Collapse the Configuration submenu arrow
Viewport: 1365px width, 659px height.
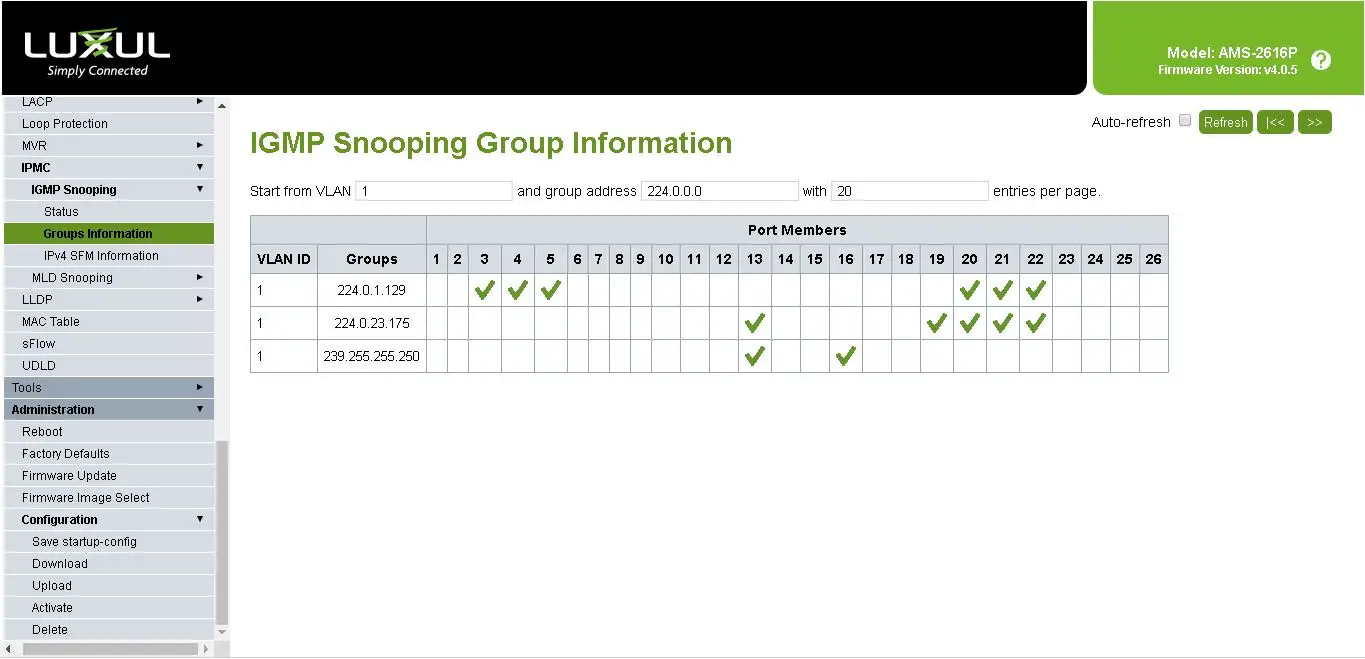(200, 519)
